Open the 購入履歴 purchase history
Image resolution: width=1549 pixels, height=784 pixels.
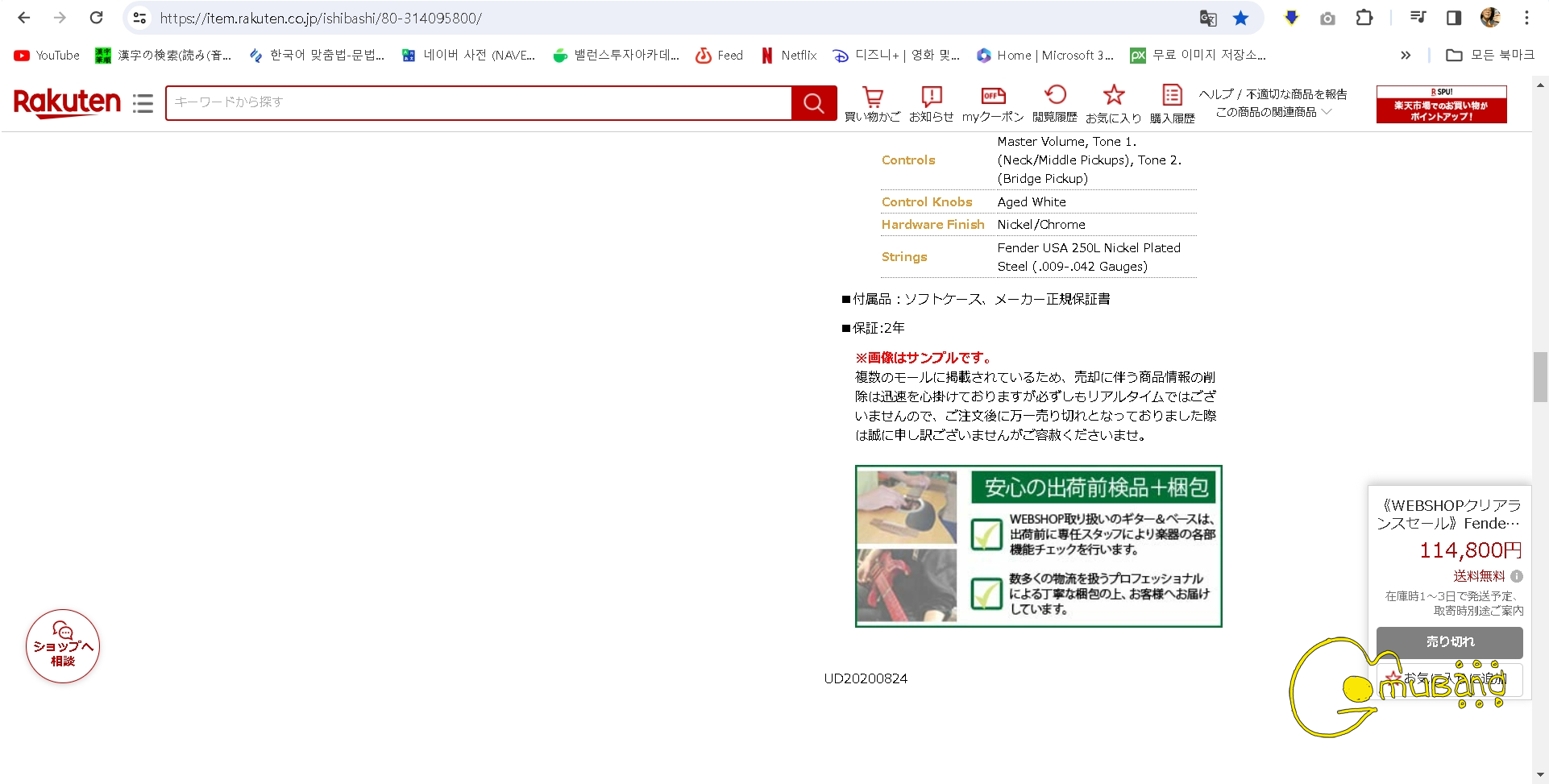(1172, 105)
